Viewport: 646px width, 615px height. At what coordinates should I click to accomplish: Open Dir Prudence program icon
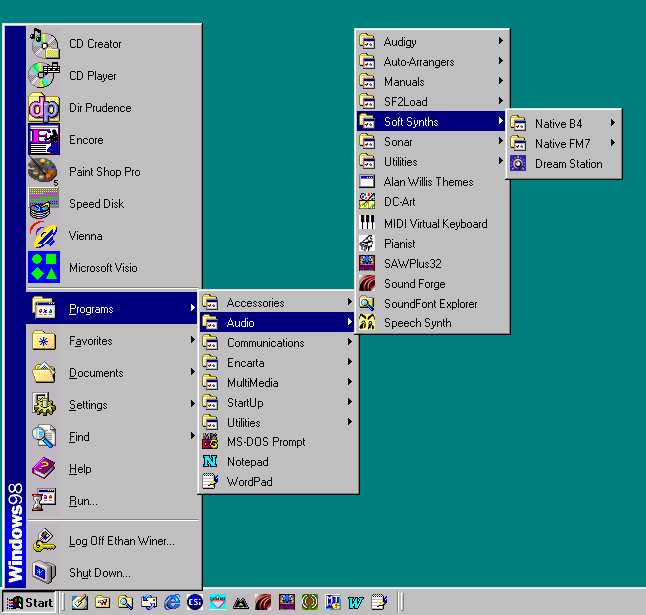[99, 108]
